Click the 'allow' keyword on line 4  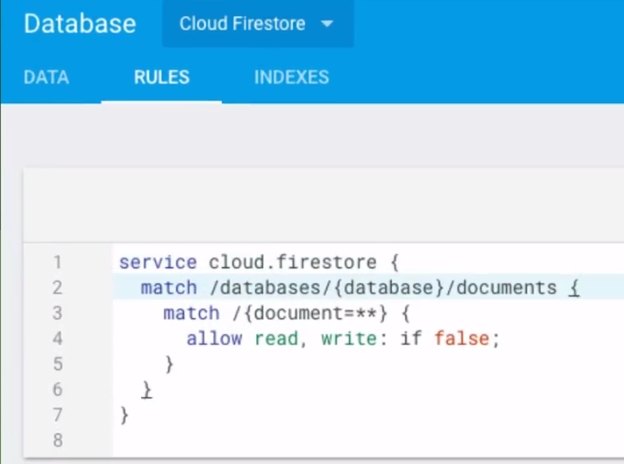(x=213, y=339)
